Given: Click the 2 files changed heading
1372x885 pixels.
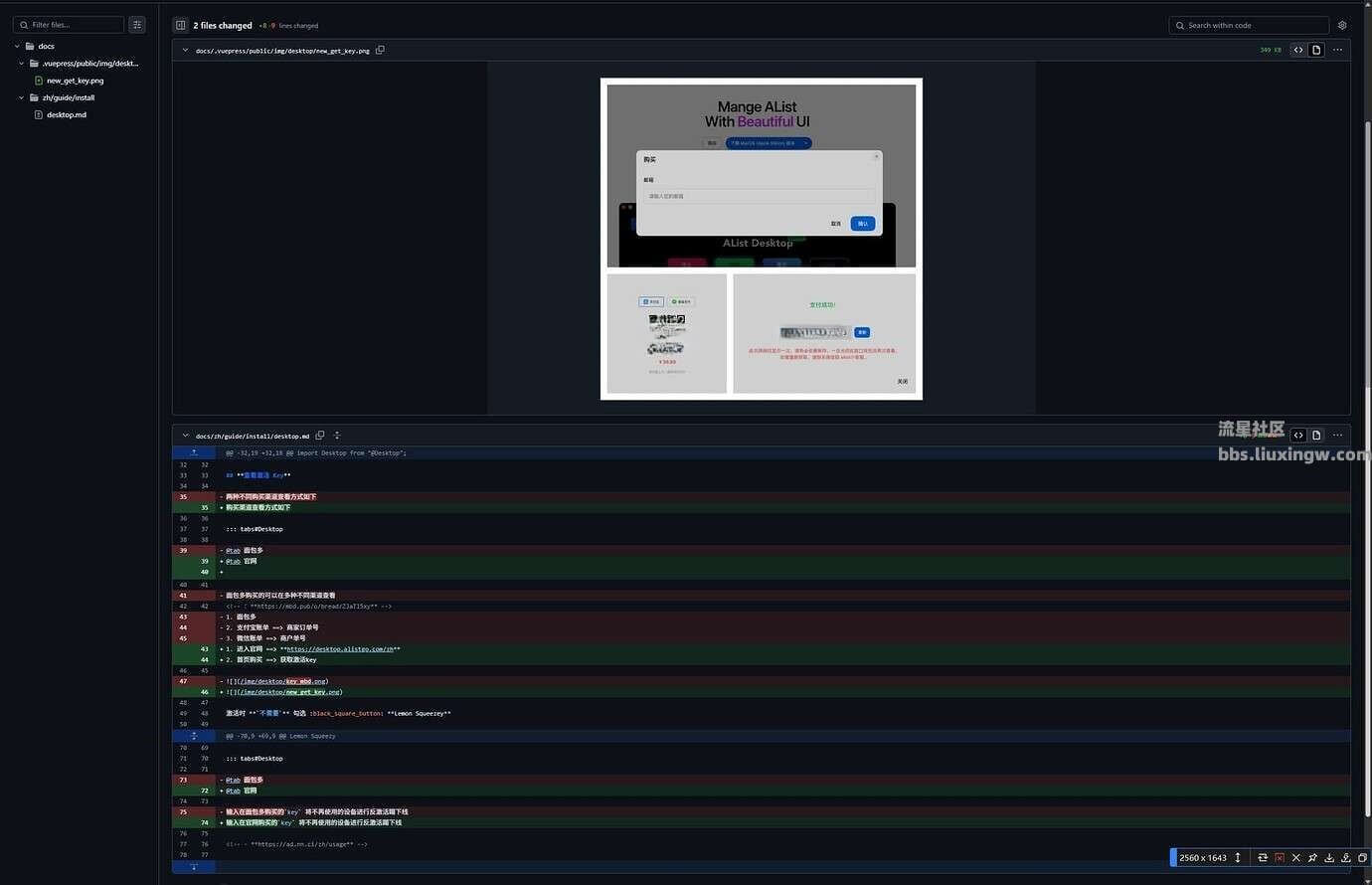Looking at the screenshot, I should 223,25.
